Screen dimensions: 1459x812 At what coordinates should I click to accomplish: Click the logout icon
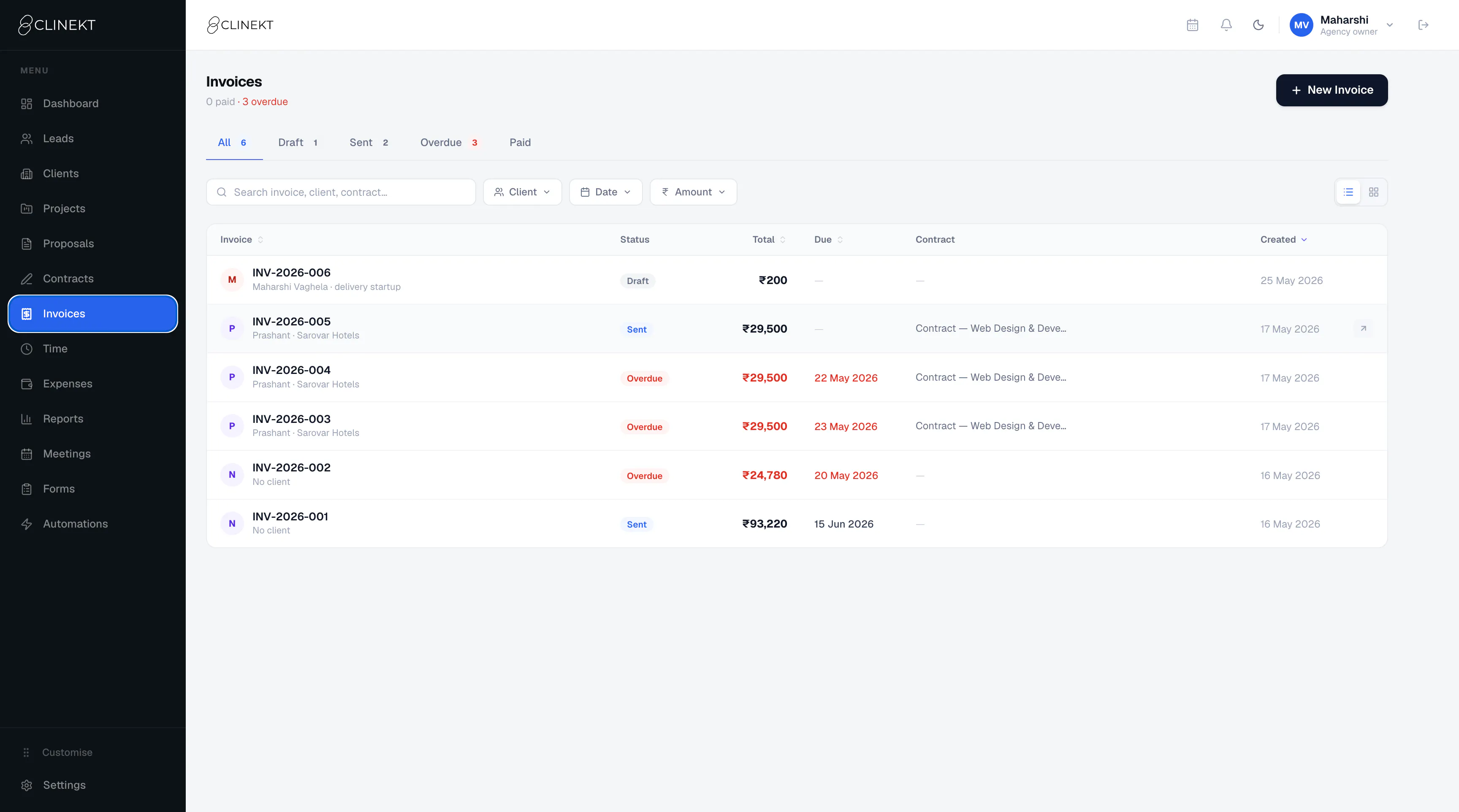click(1423, 25)
